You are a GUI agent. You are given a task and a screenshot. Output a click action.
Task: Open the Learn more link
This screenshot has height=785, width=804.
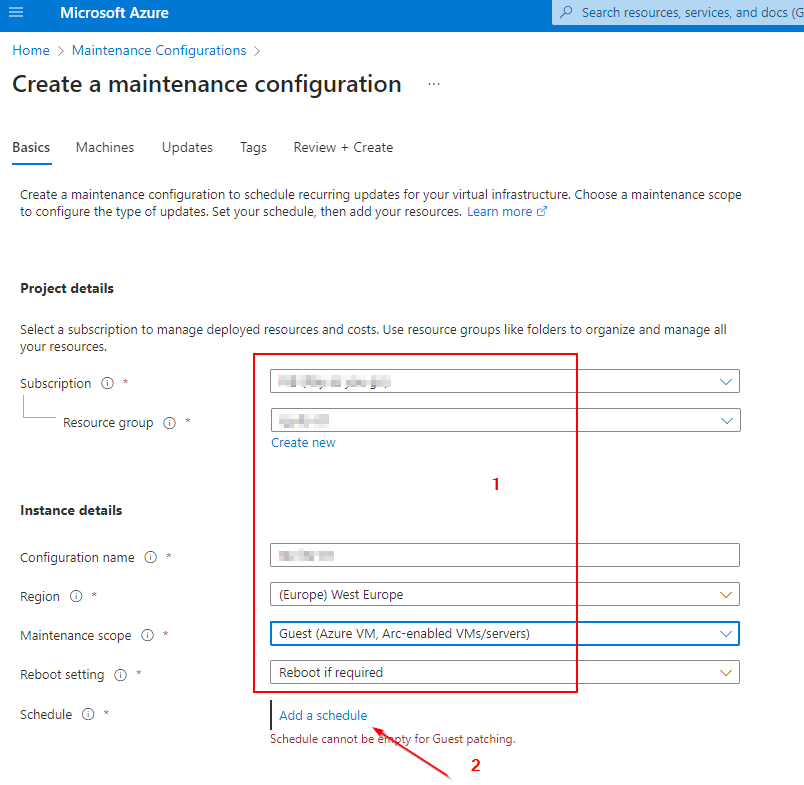499,212
